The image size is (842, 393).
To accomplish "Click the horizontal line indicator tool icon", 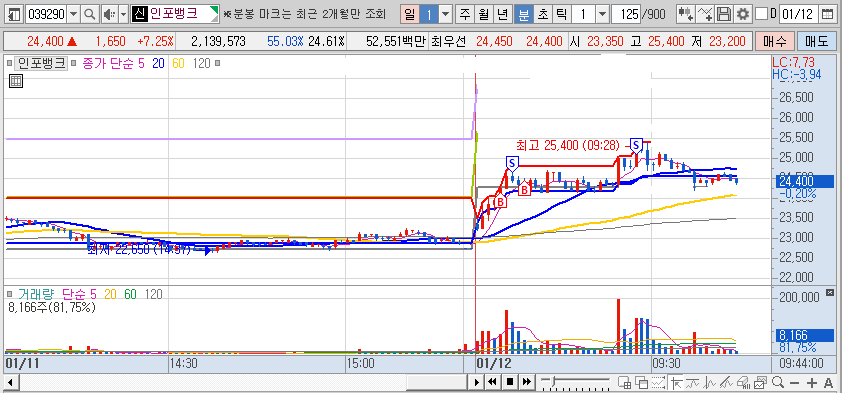I will pyautogui.click(x=693, y=382).
